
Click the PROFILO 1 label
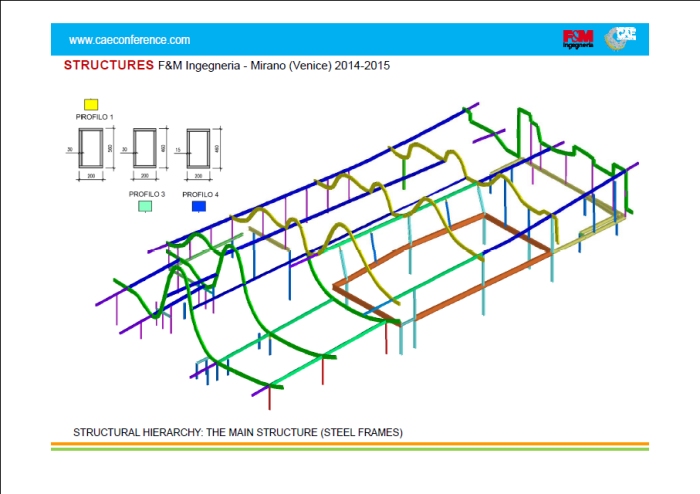95,117
